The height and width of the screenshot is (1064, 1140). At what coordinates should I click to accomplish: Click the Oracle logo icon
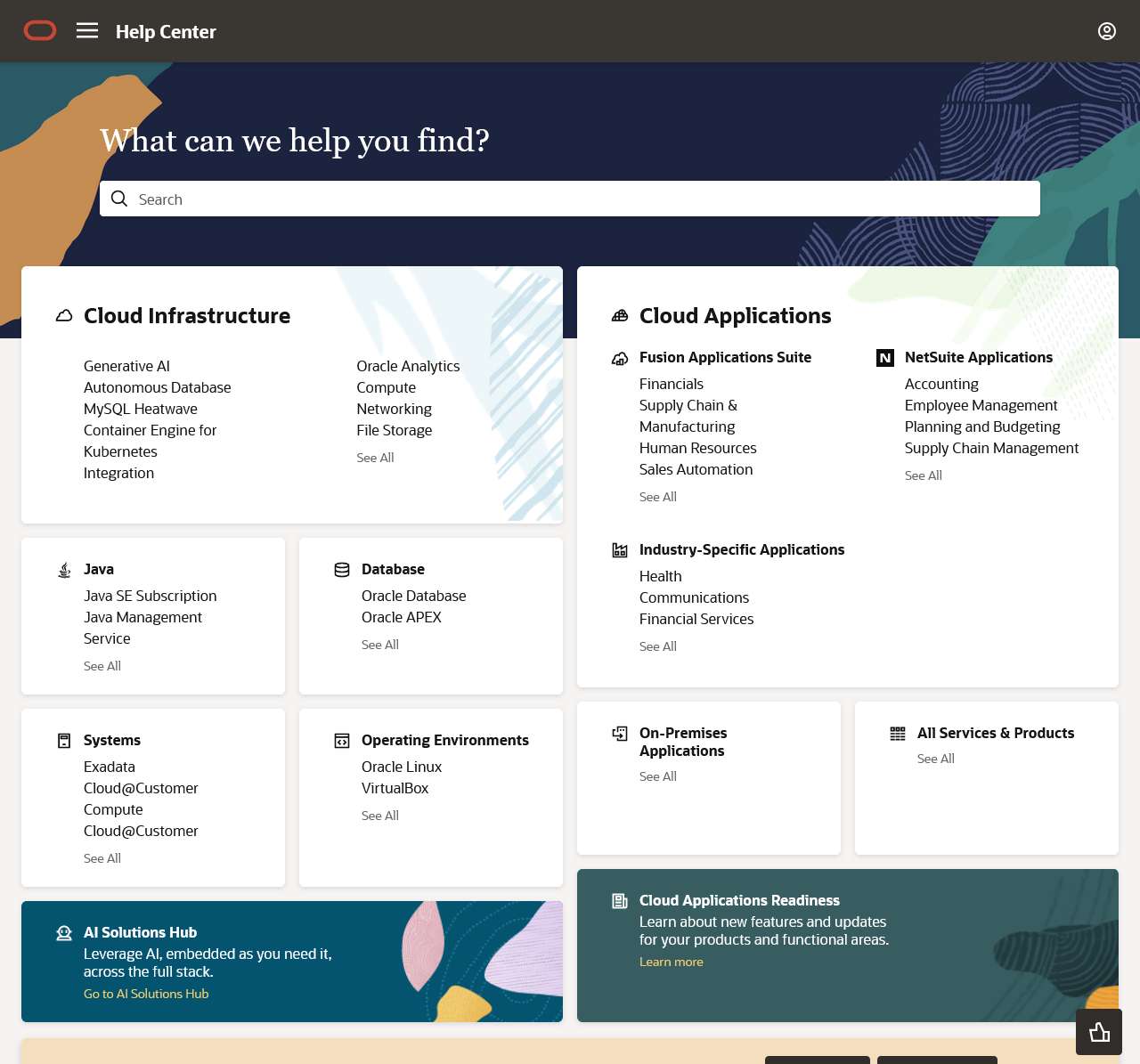[x=40, y=31]
